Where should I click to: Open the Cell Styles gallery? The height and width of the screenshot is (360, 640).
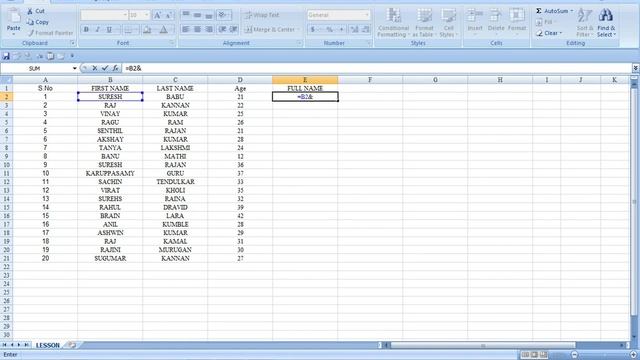click(448, 23)
